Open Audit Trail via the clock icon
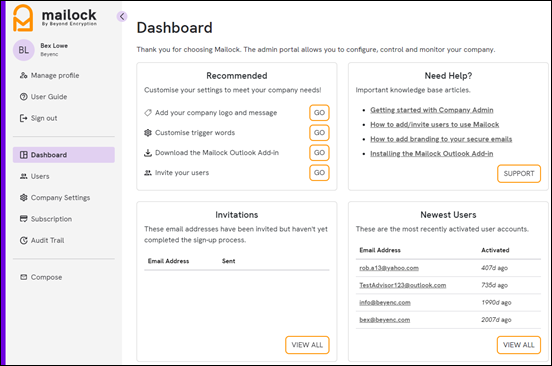552x366 pixels. click(x=24, y=240)
